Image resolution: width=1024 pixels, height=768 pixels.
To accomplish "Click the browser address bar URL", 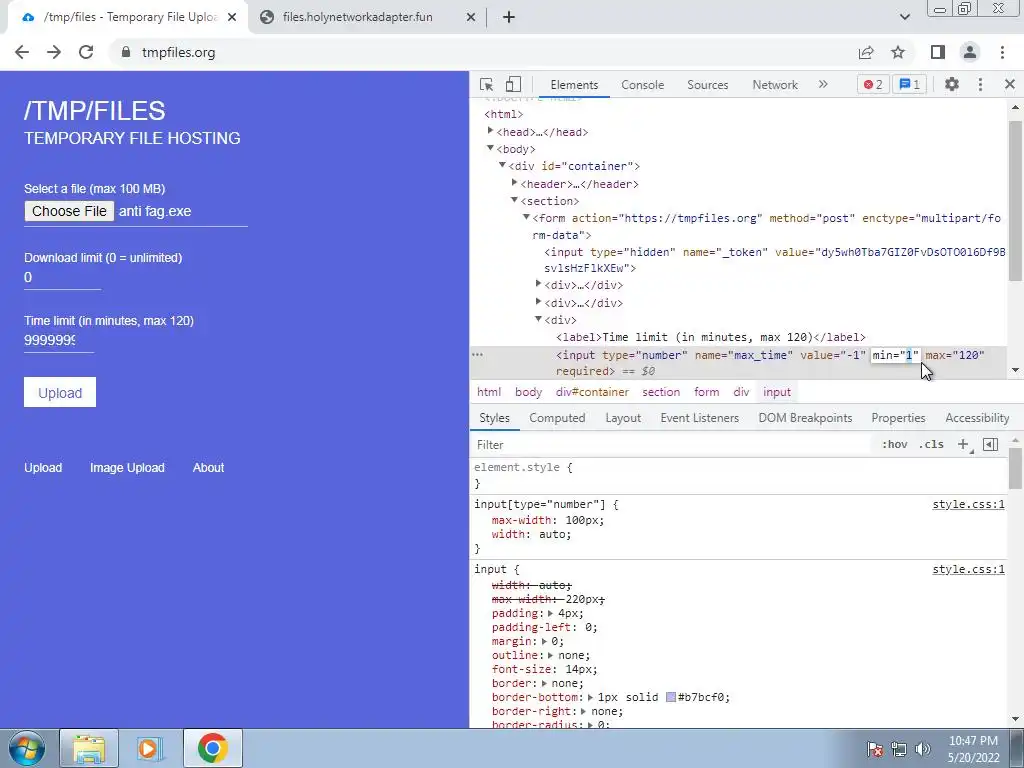I will coord(178,52).
